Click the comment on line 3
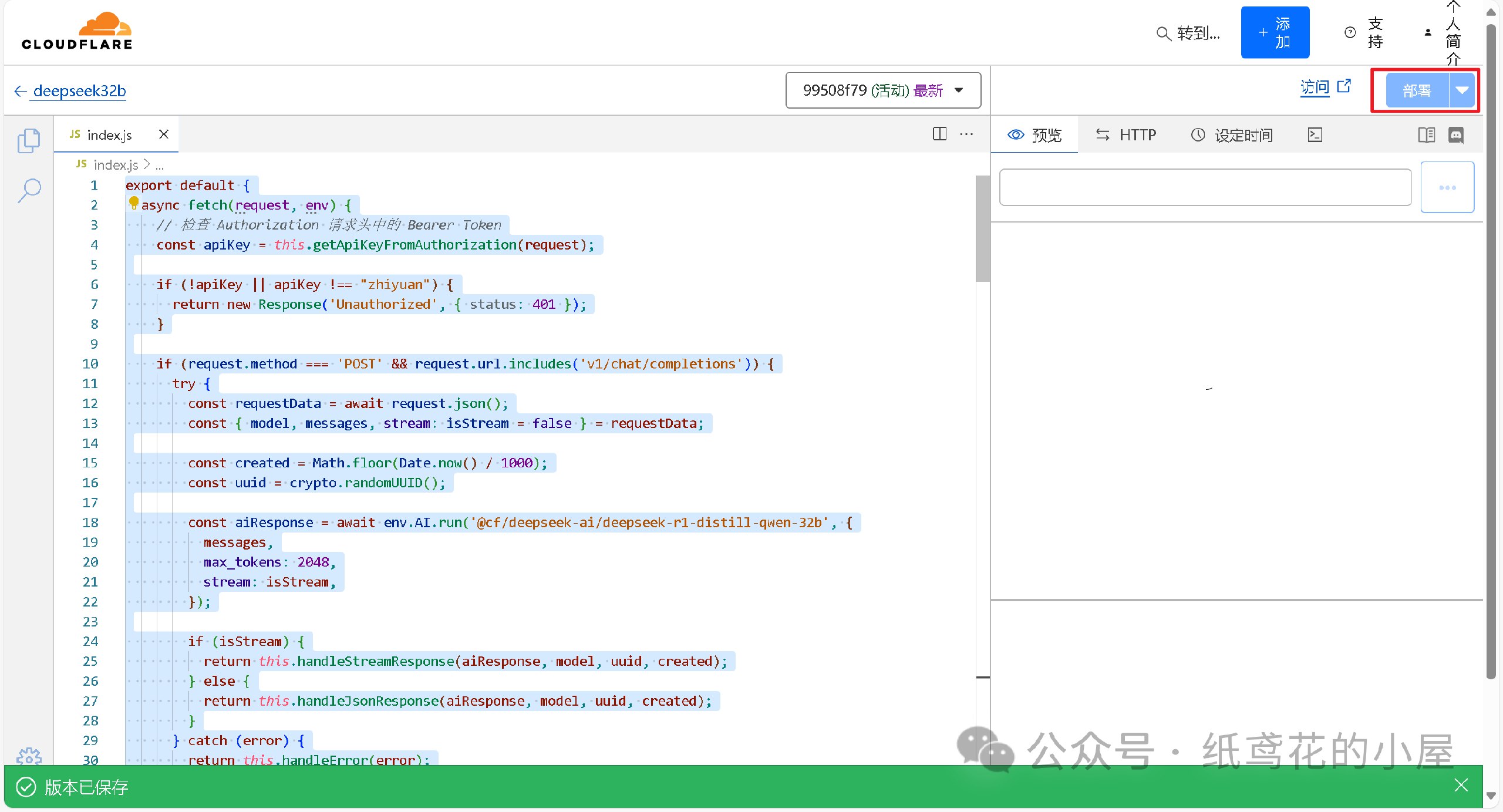Viewport: 1503px width, 812px height. pos(329,225)
